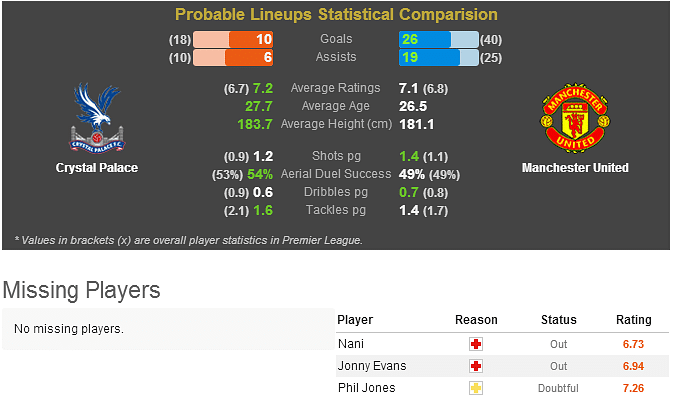The height and width of the screenshot is (403, 673).
Task: Click the Missing Players section heading
Action: pos(82,290)
